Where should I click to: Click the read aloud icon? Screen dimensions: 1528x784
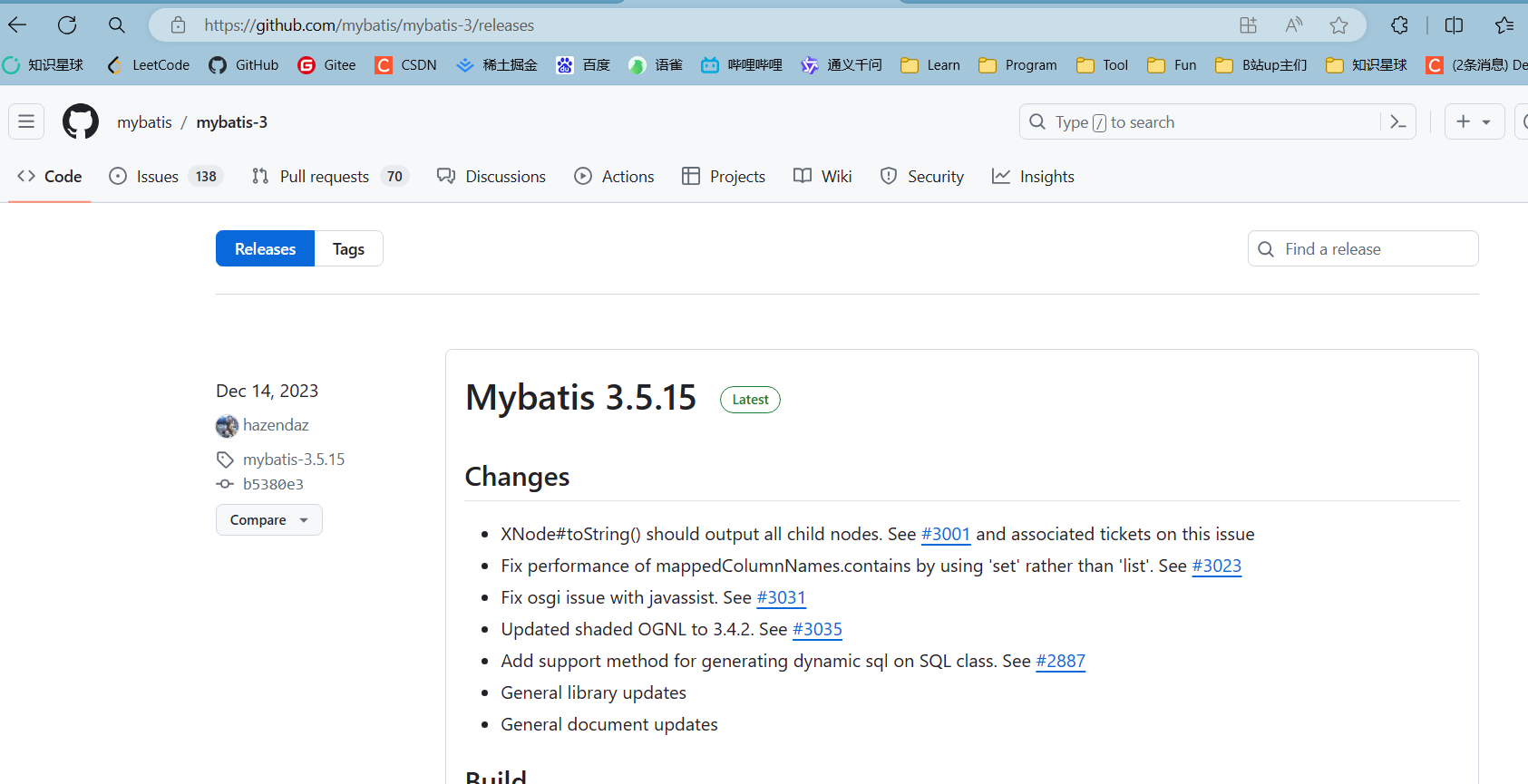coord(1294,25)
